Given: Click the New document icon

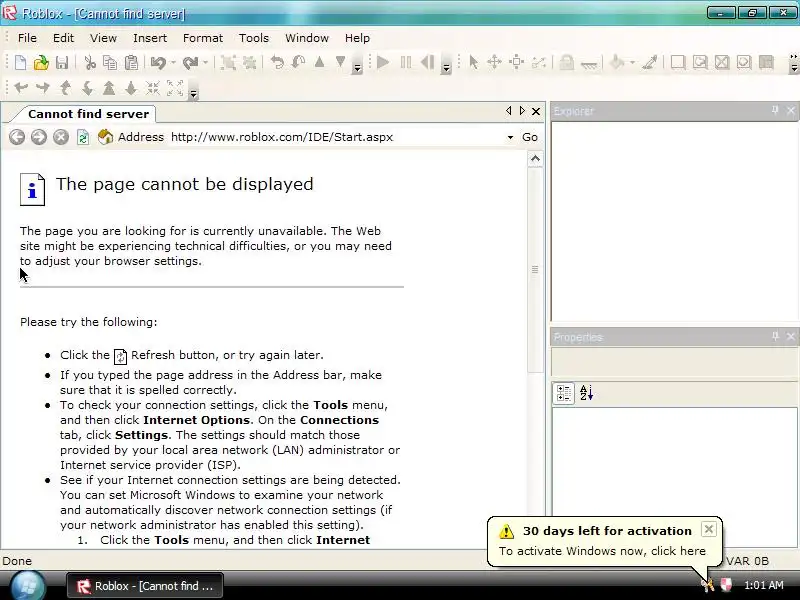Looking at the screenshot, I should pos(20,63).
